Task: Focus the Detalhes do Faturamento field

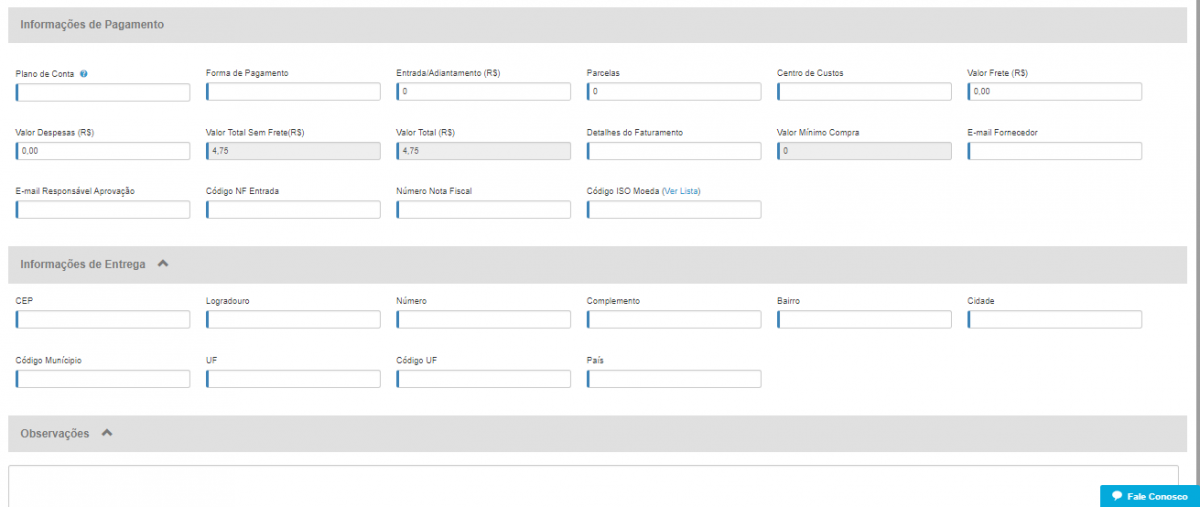Action: click(x=674, y=151)
